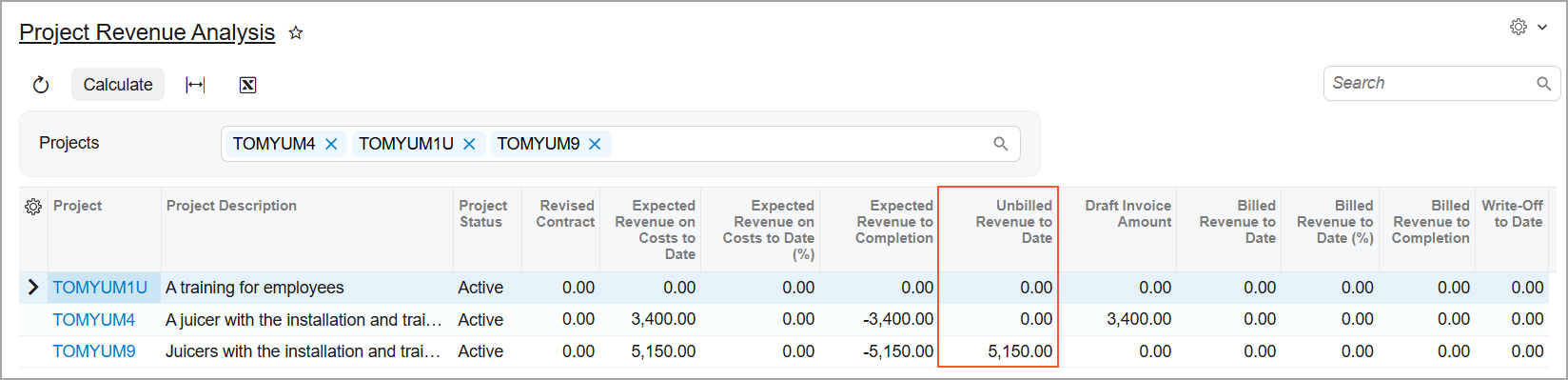This screenshot has width=1568, height=380.
Task: Fit columns with the width adjust icon
Action: pyautogui.click(x=195, y=85)
